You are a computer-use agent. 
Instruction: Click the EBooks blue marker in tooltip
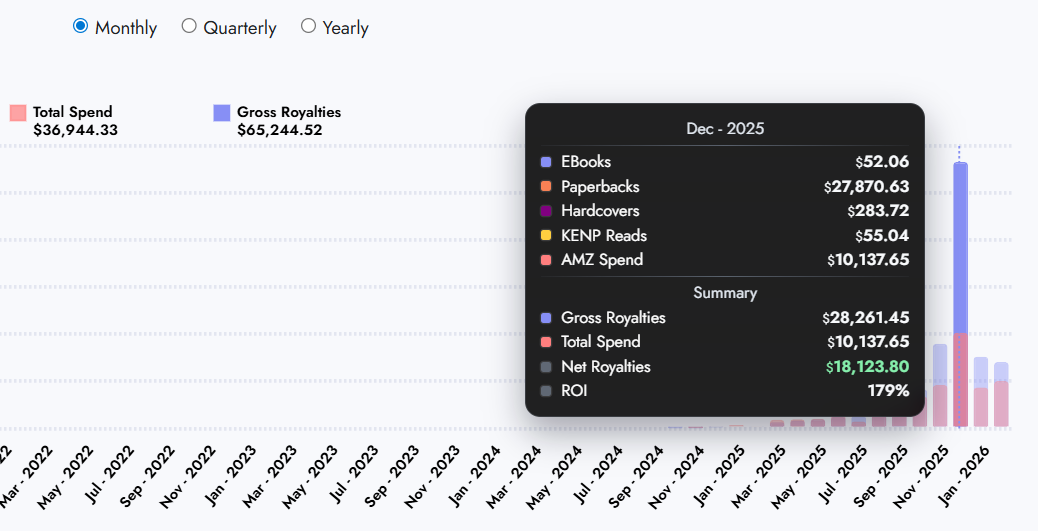coord(546,162)
